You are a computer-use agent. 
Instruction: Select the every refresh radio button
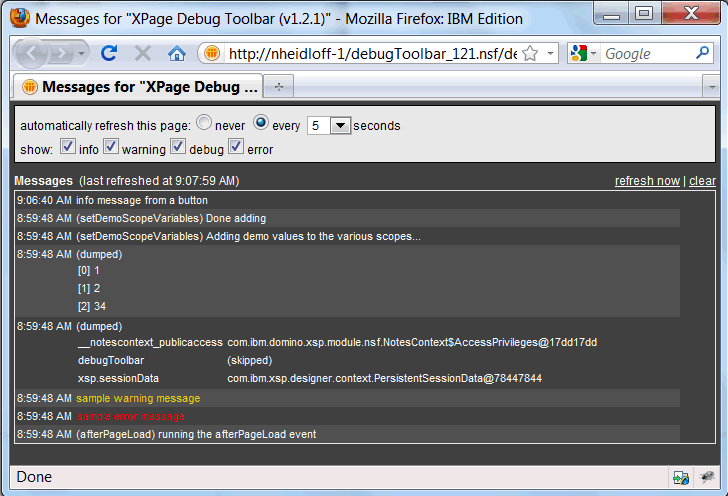click(x=261, y=123)
